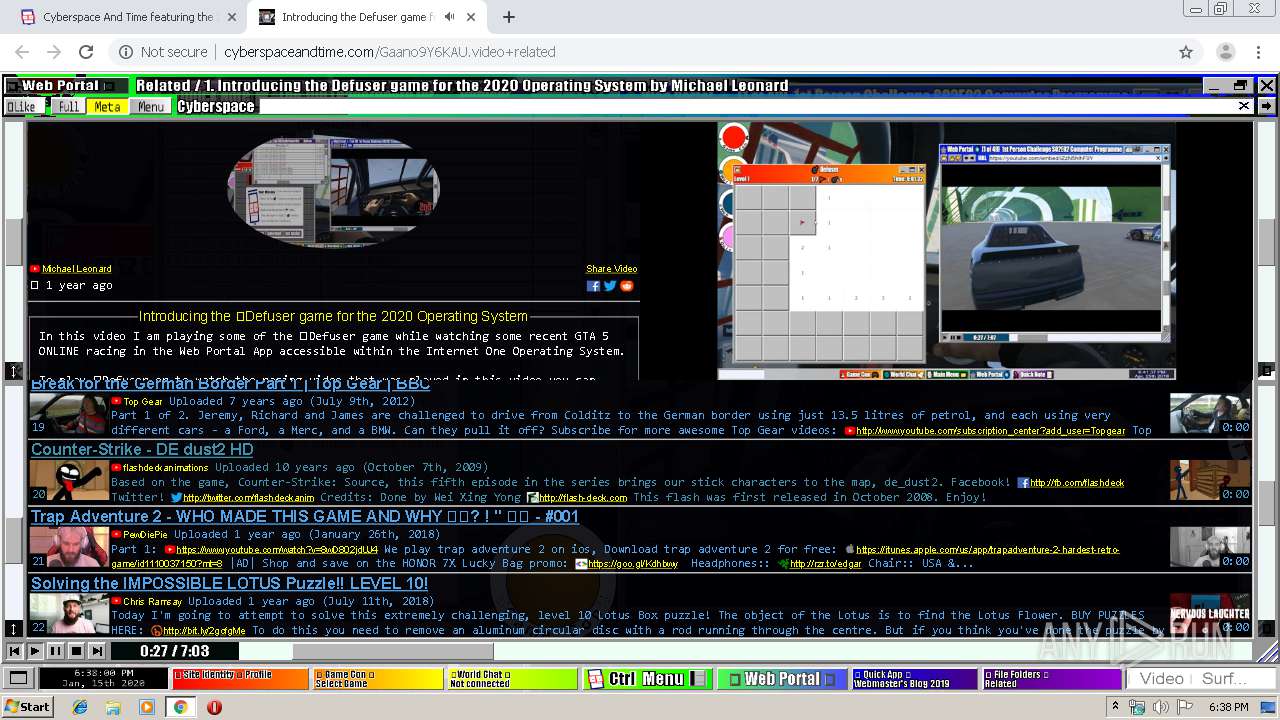
Task: Stop the video with the square button
Action: pyautogui.click(x=76, y=651)
